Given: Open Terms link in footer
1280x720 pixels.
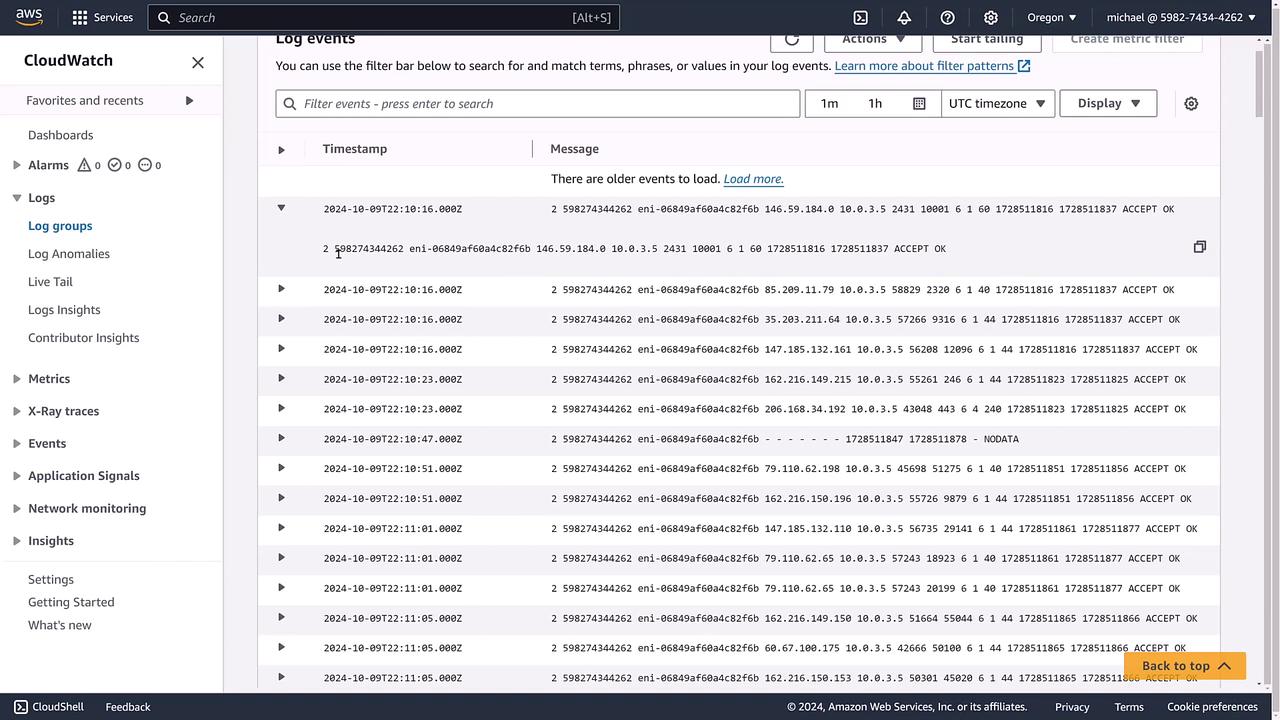Looking at the screenshot, I should coord(1129,707).
